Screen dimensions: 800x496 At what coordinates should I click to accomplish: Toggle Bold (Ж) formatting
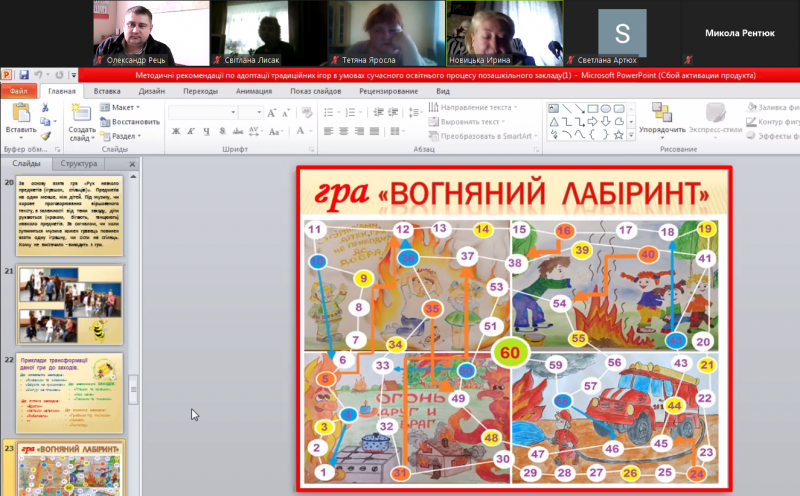[x=176, y=131]
